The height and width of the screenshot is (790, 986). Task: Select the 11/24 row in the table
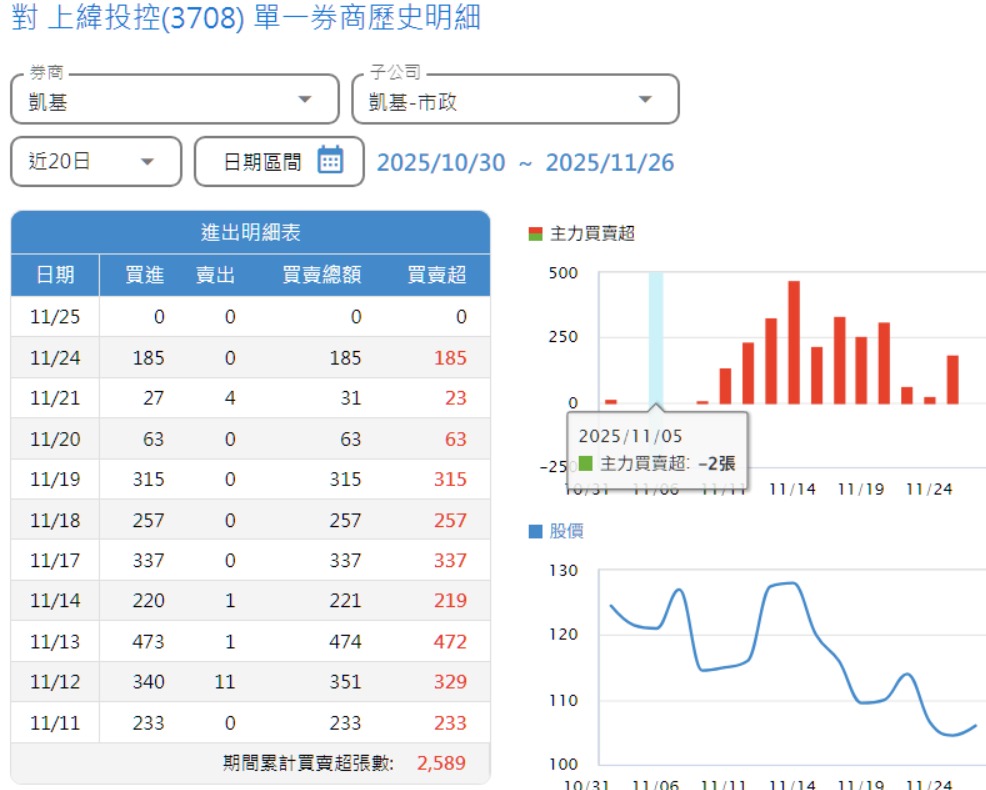(250, 357)
